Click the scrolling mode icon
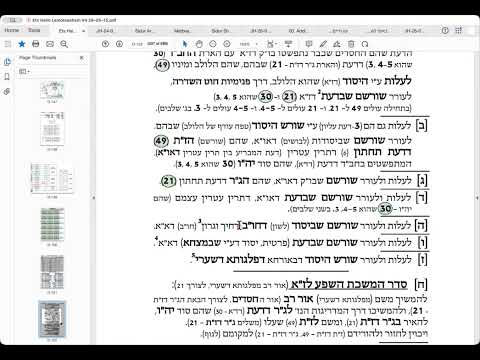The height and width of the screenshot is (360, 480). pyautogui.click(x=288, y=44)
